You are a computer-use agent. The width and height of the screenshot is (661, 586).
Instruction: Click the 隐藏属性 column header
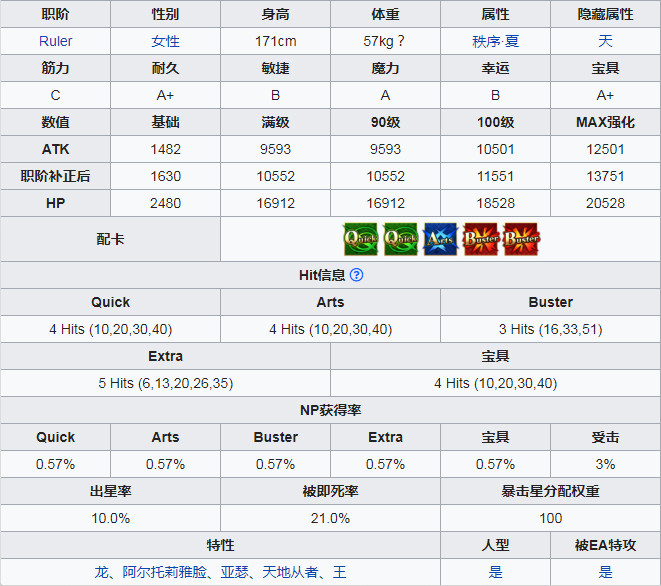605,14
